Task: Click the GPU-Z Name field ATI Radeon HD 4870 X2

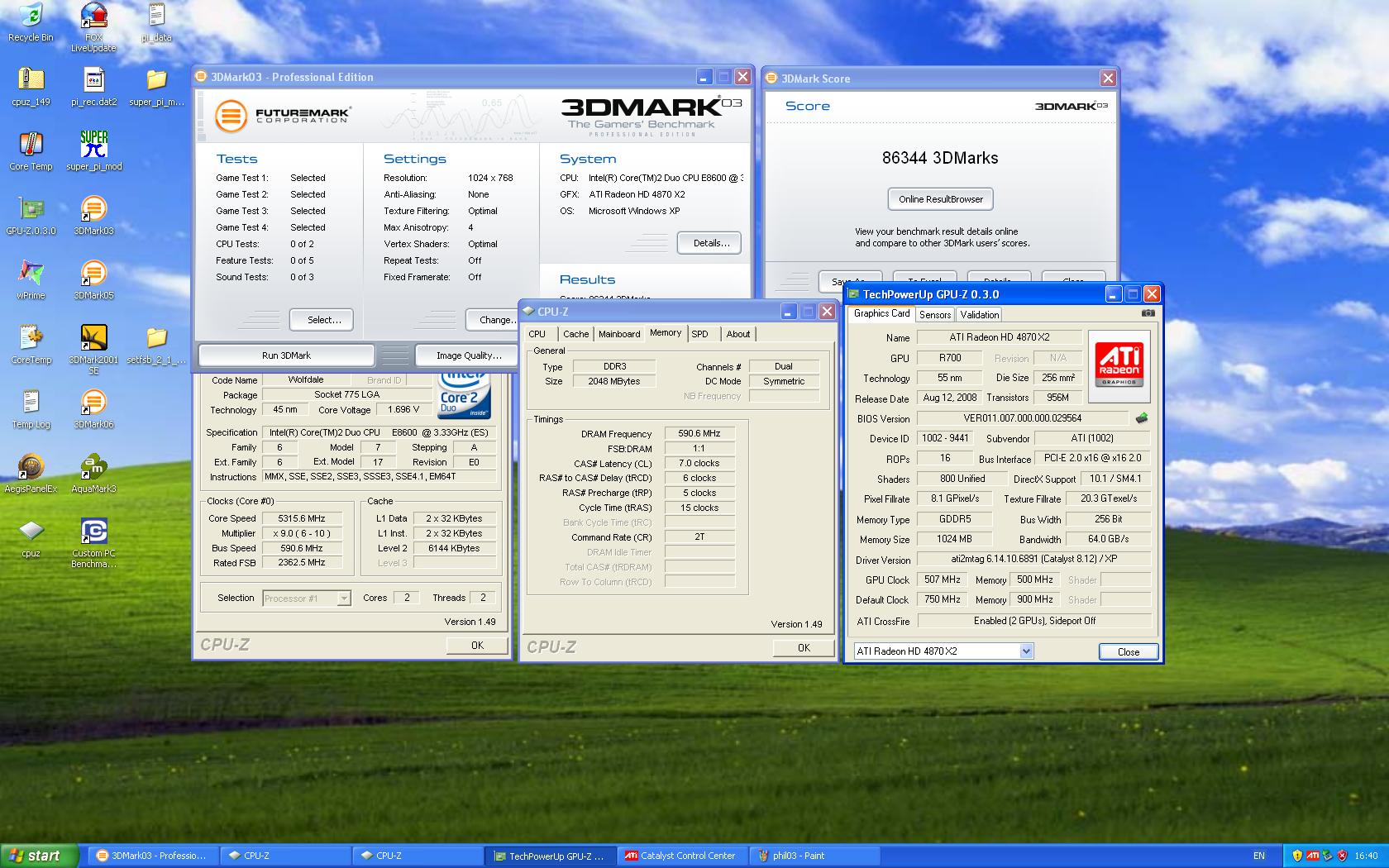Action: (x=1000, y=337)
